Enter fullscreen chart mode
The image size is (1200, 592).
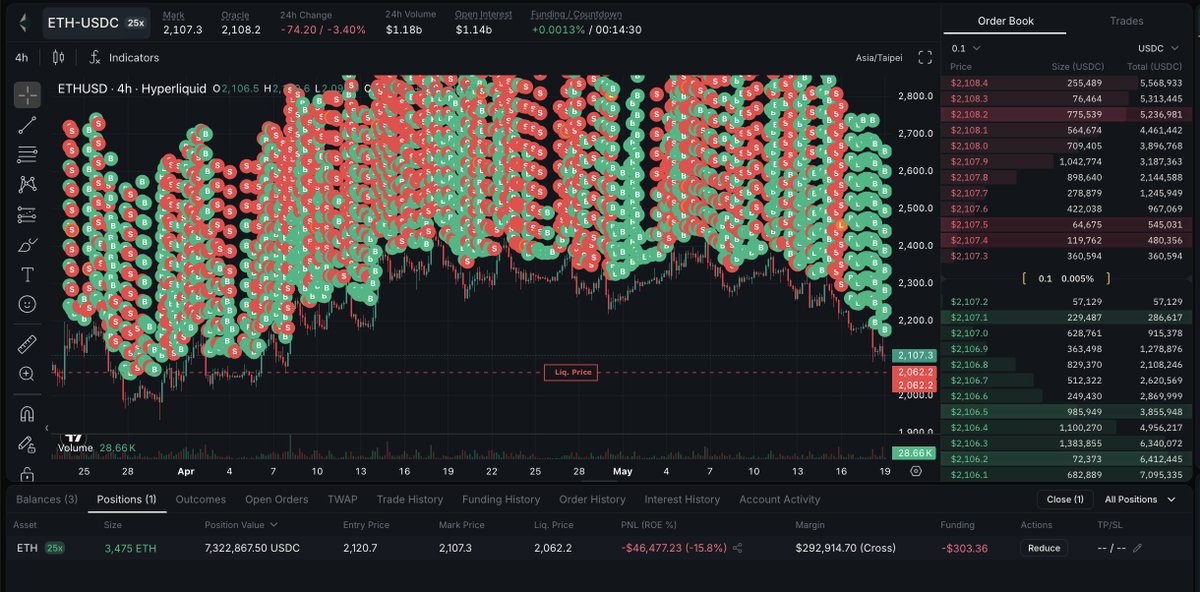925,57
